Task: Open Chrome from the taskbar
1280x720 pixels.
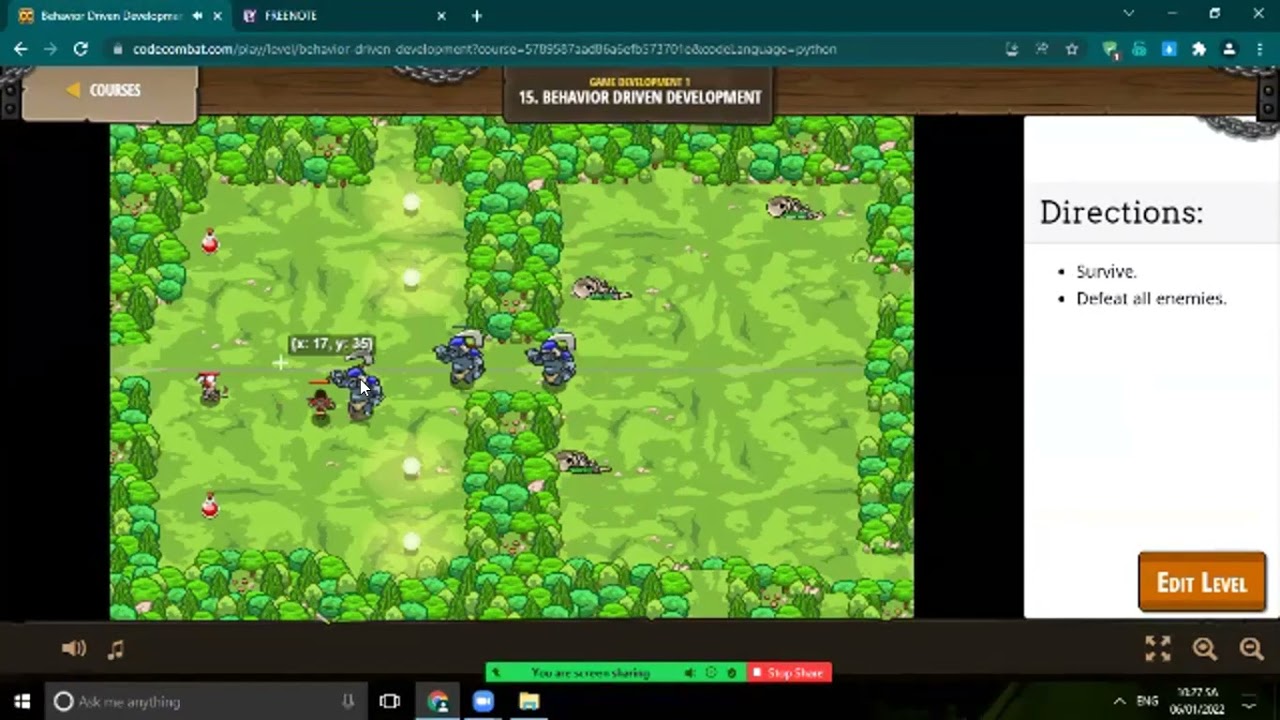Action: 437,701
